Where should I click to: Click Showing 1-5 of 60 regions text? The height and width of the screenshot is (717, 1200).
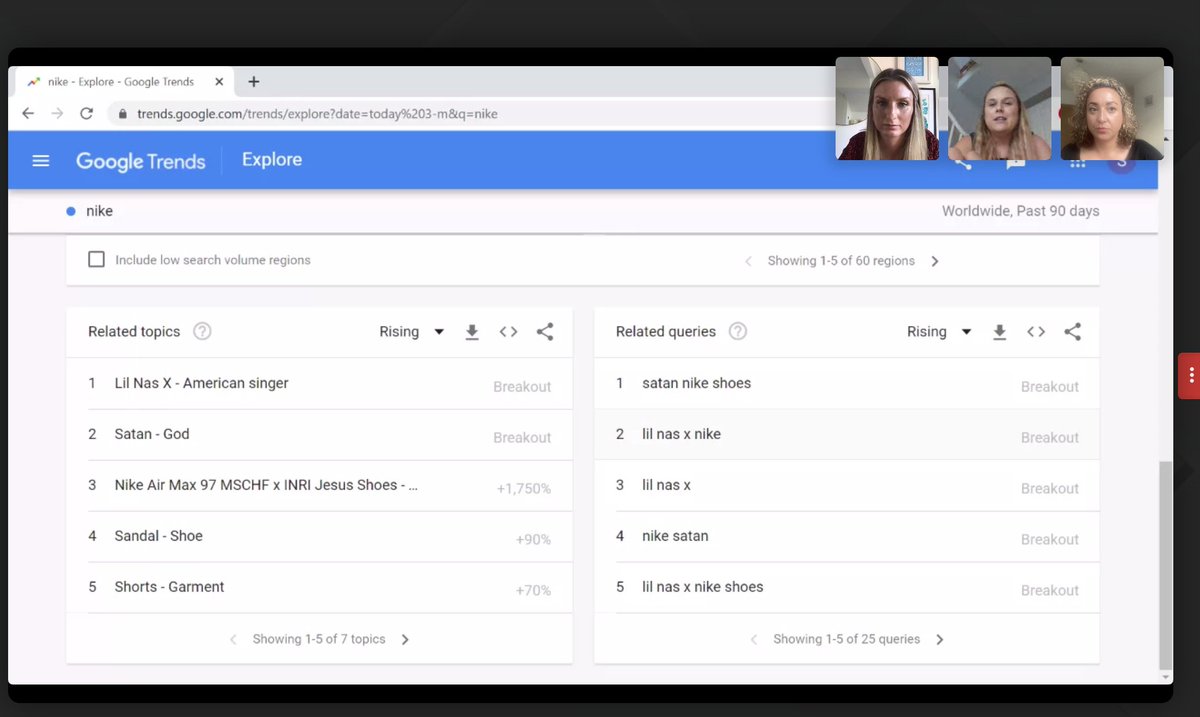[x=841, y=261]
